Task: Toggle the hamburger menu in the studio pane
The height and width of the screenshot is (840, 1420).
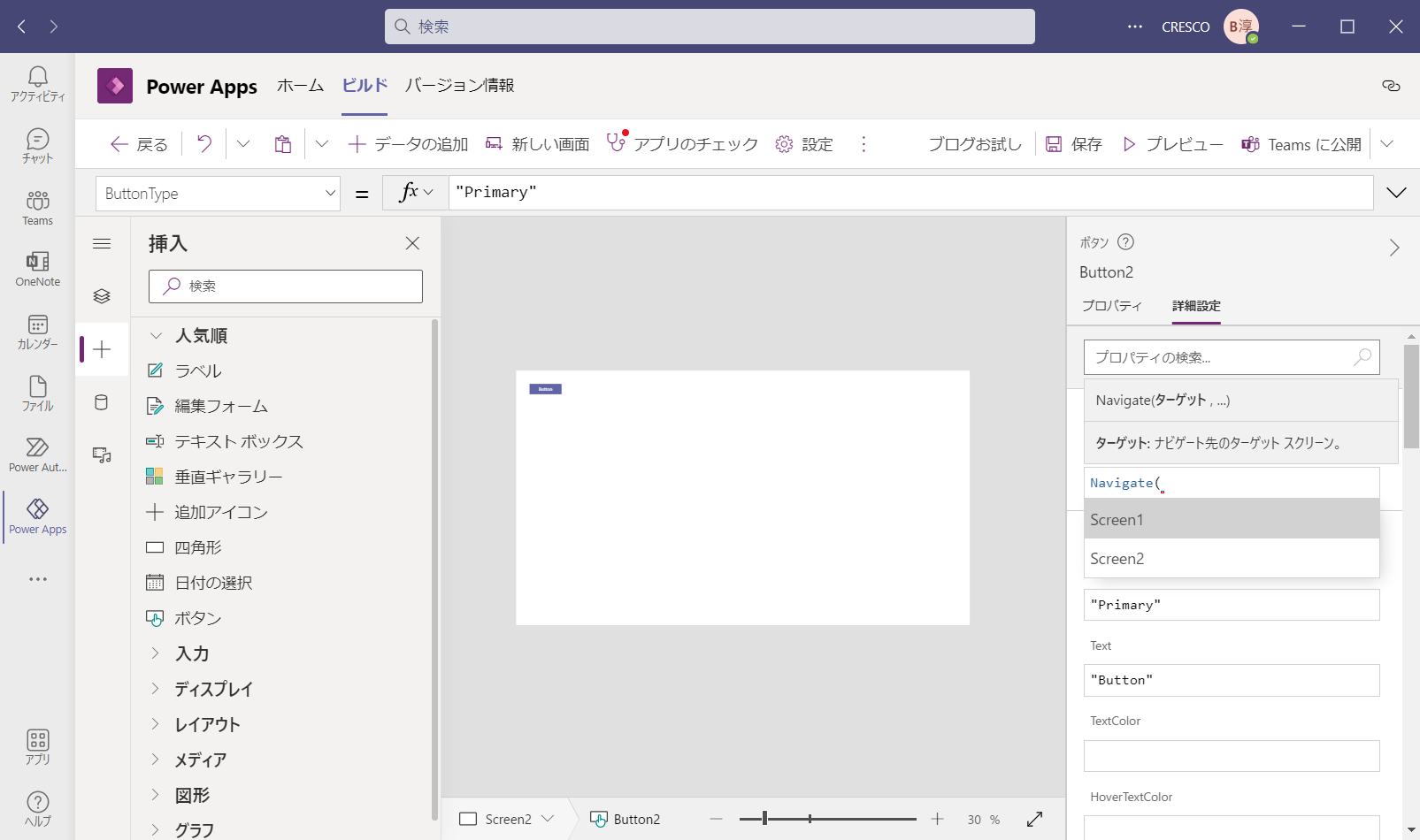Action: (102, 243)
